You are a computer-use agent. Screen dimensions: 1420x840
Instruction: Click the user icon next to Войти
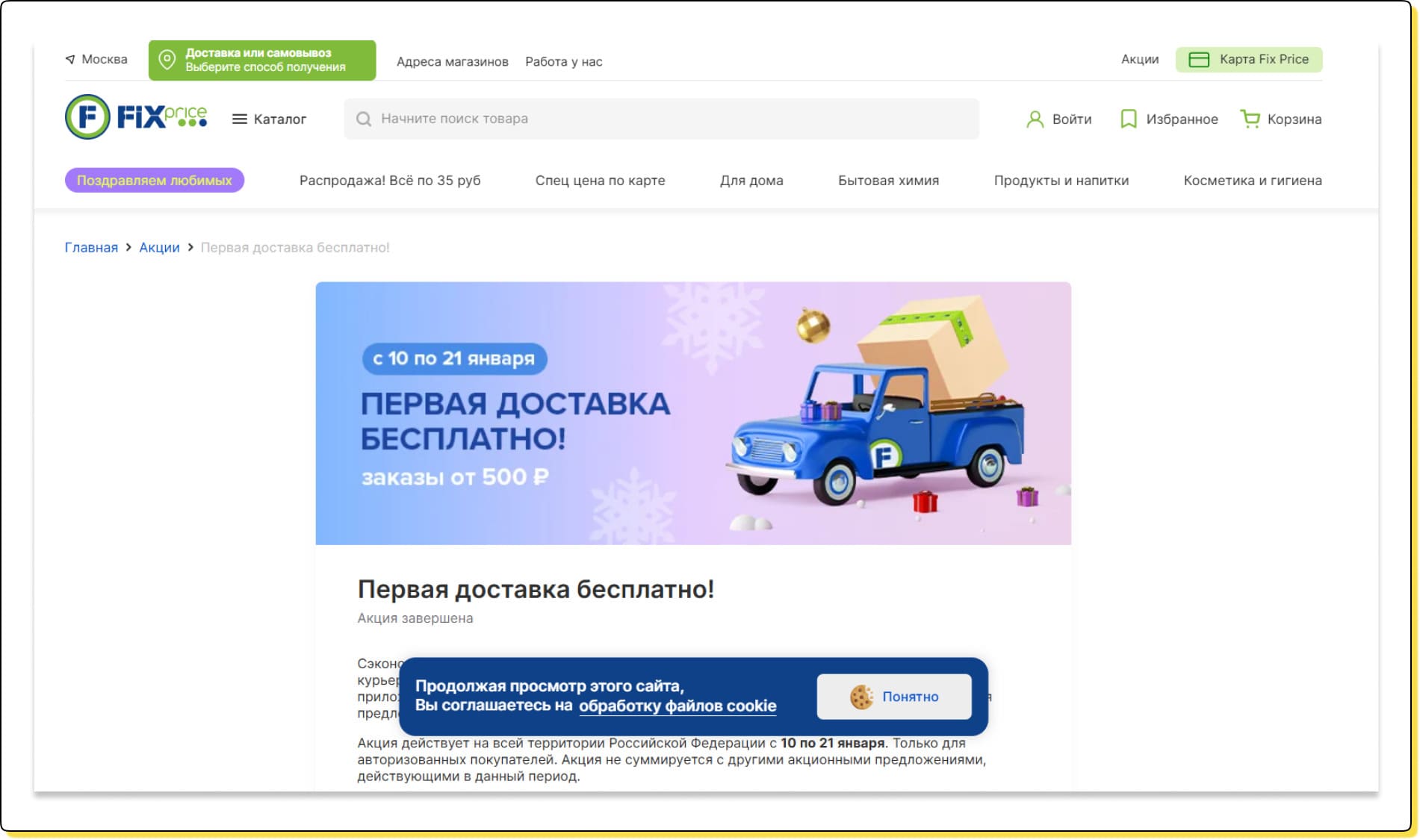1035,119
